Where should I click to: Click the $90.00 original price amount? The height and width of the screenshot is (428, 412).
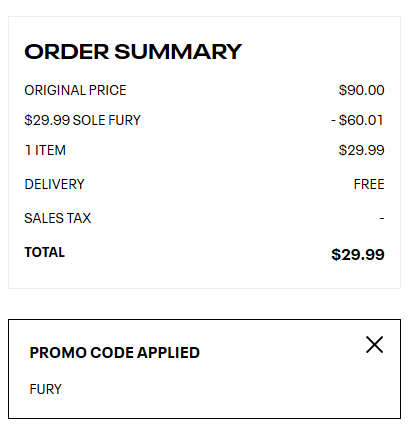tap(362, 90)
